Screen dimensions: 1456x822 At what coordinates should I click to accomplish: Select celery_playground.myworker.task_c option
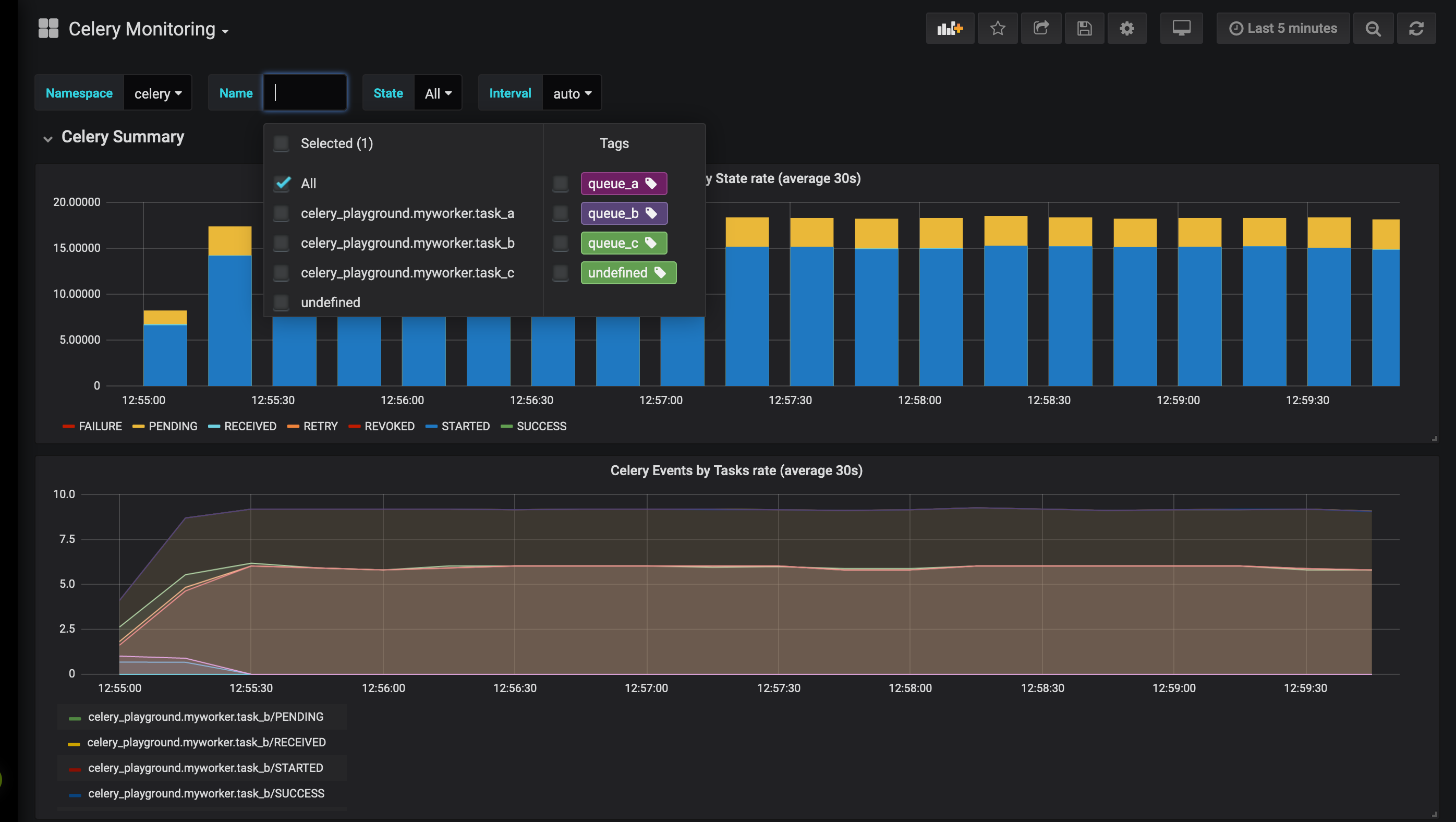coord(407,272)
